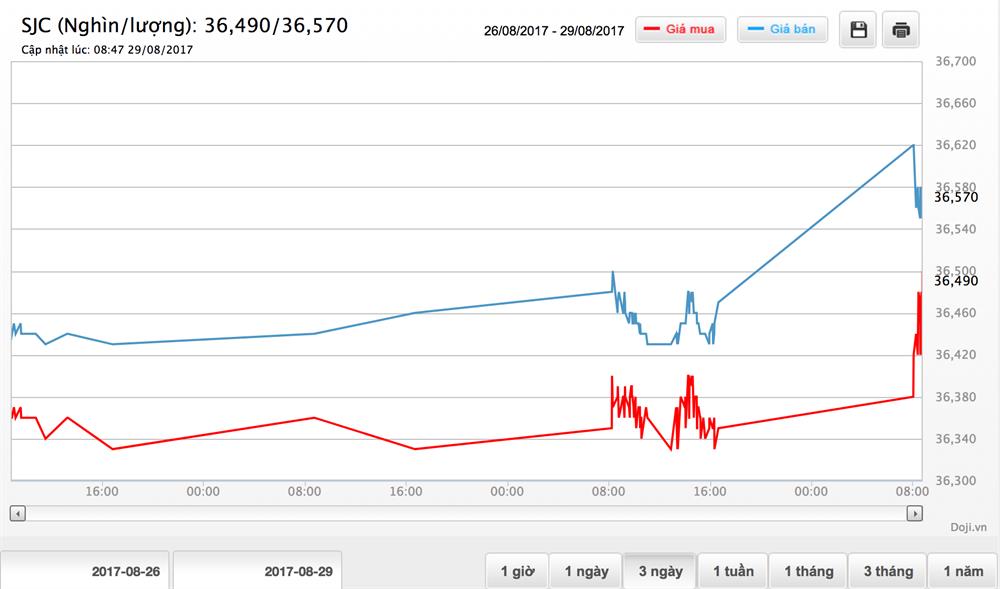The height and width of the screenshot is (589, 1000).
Task: Click the print chart printer icon
Action: pyautogui.click(x=901, y=30)
